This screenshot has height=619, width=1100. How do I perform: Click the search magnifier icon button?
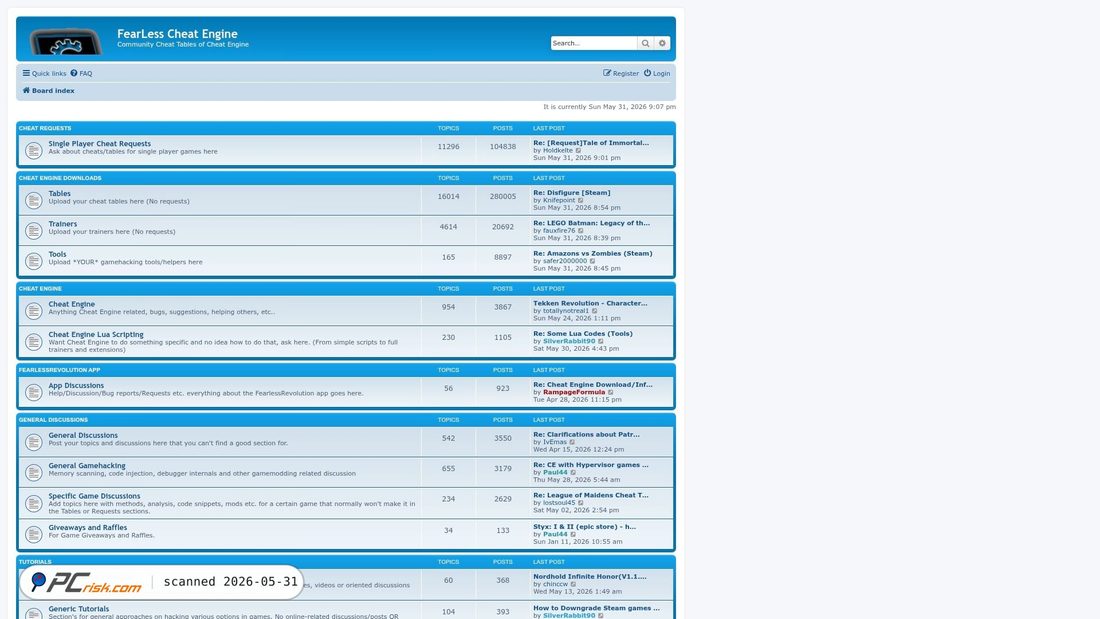(645, 44)
